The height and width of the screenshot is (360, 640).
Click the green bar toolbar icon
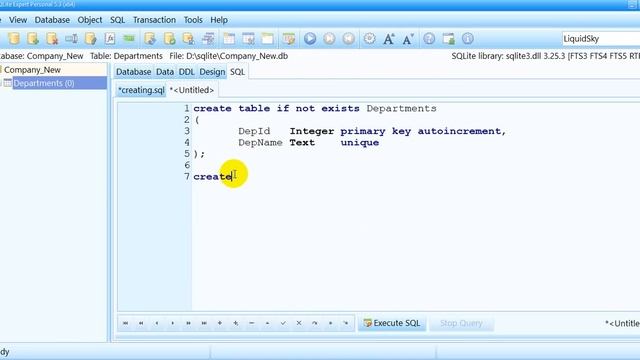pyautogui.click(x=129, y=39)
